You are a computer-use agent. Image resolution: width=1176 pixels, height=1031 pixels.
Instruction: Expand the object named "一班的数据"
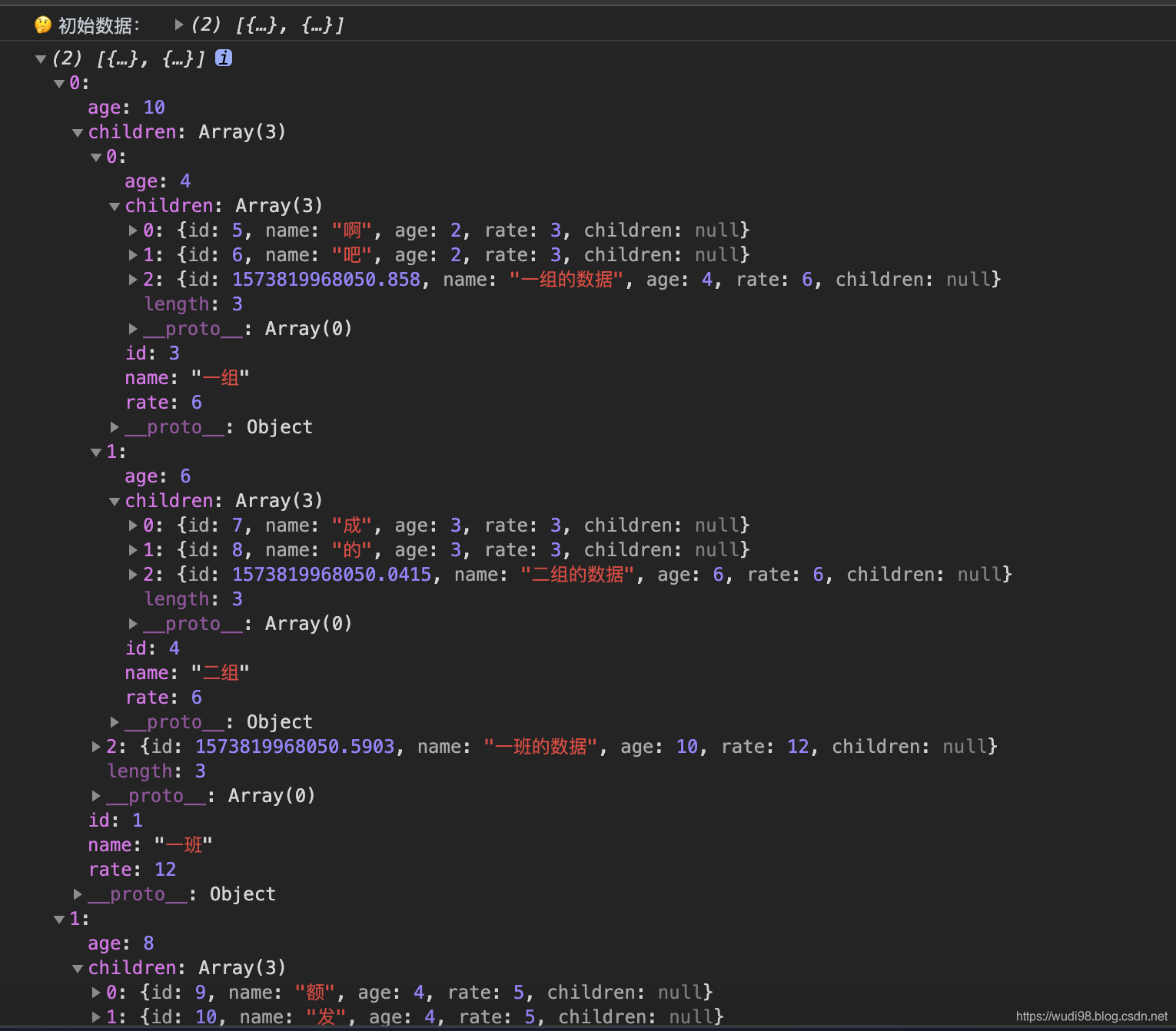pos(96,747)
